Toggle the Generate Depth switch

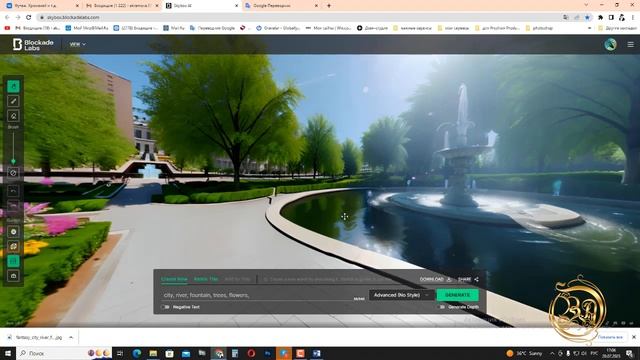(x=441, y=307)
